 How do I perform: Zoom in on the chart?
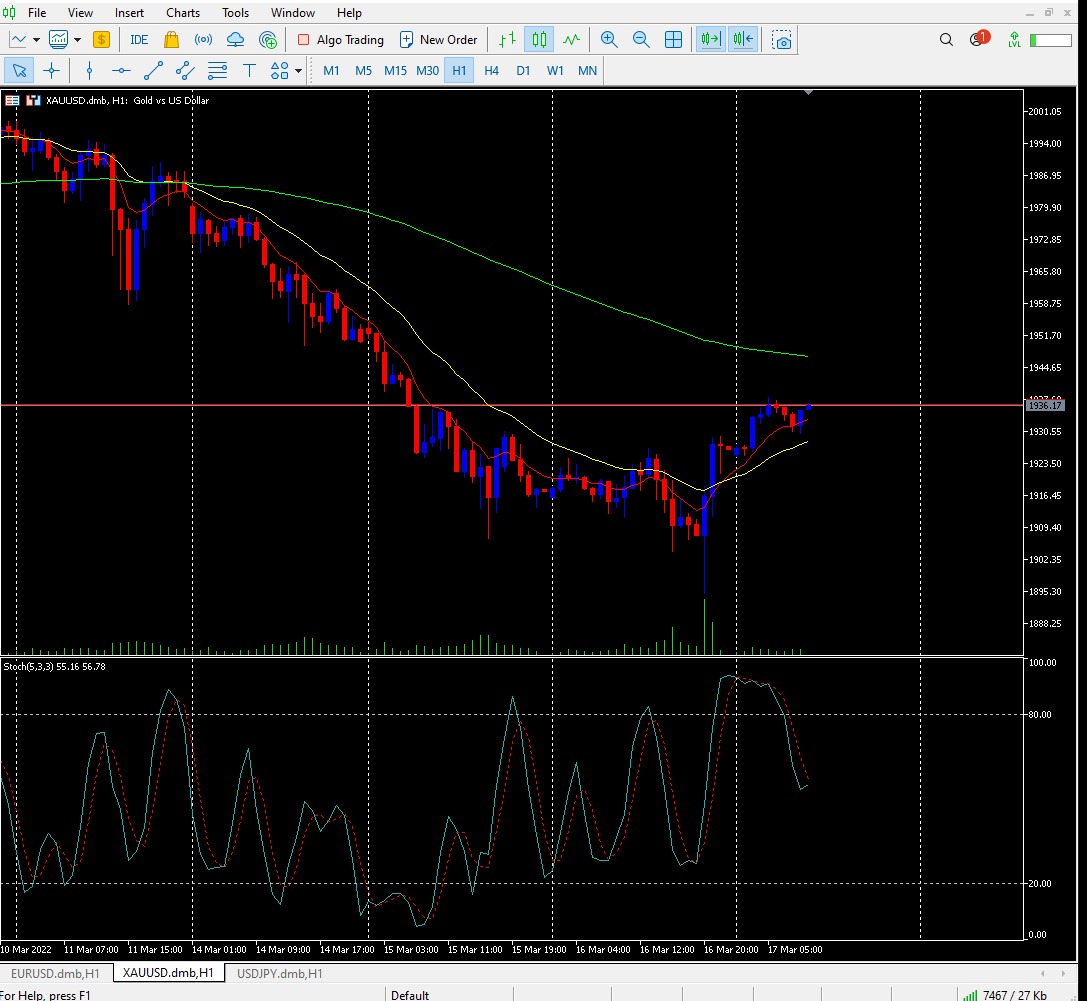pyautogui.click(x=609, y=40)
